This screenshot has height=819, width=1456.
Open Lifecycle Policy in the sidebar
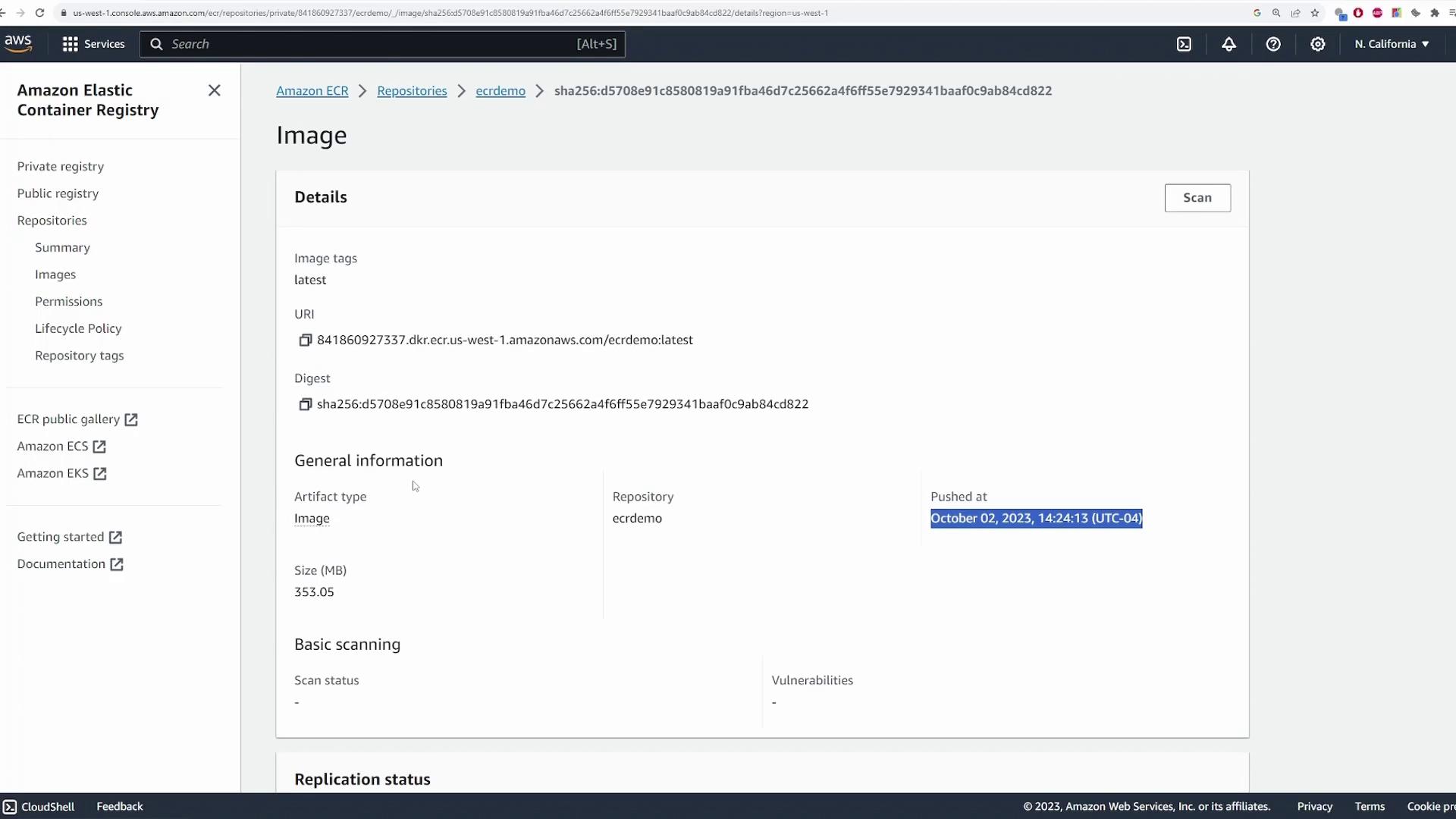[78, 328]
